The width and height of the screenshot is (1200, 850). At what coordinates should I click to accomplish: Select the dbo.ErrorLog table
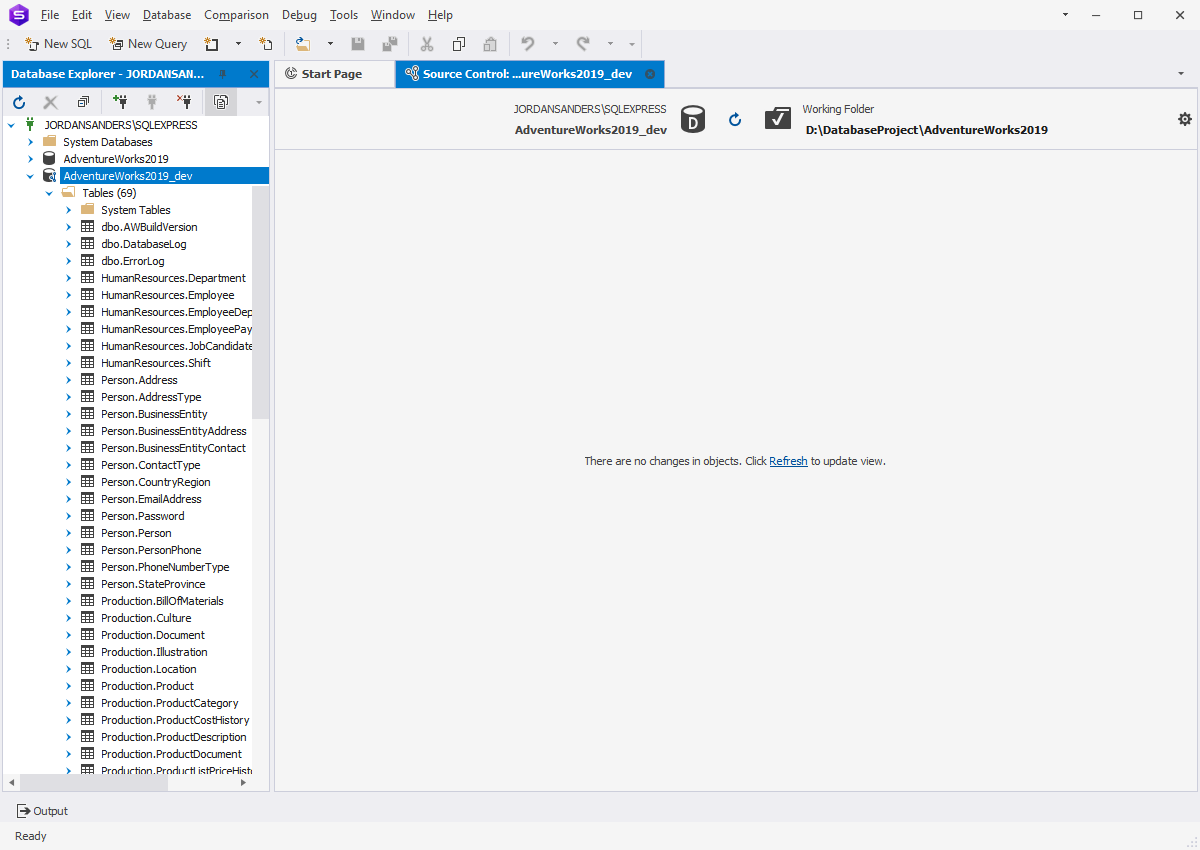point(133,261)
